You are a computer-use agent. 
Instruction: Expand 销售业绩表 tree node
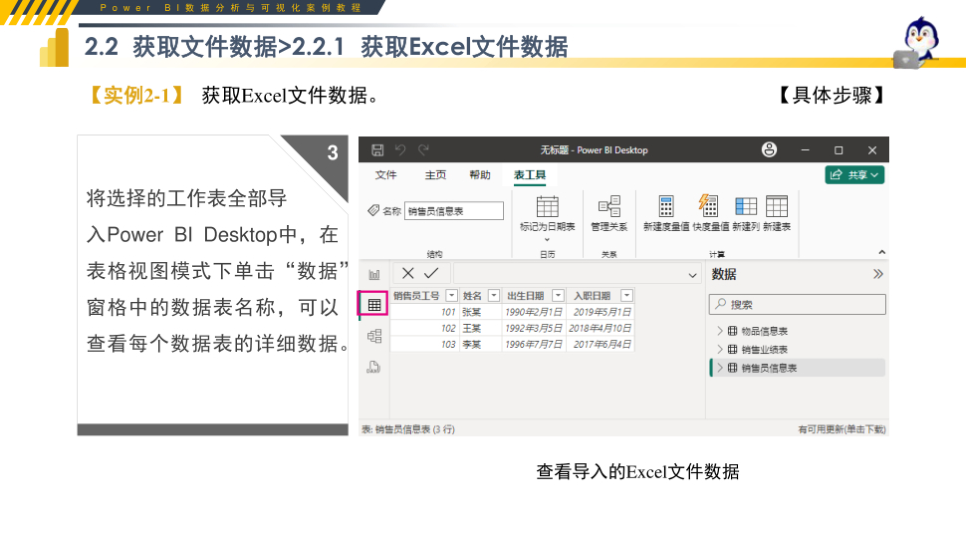click(720, 349)
